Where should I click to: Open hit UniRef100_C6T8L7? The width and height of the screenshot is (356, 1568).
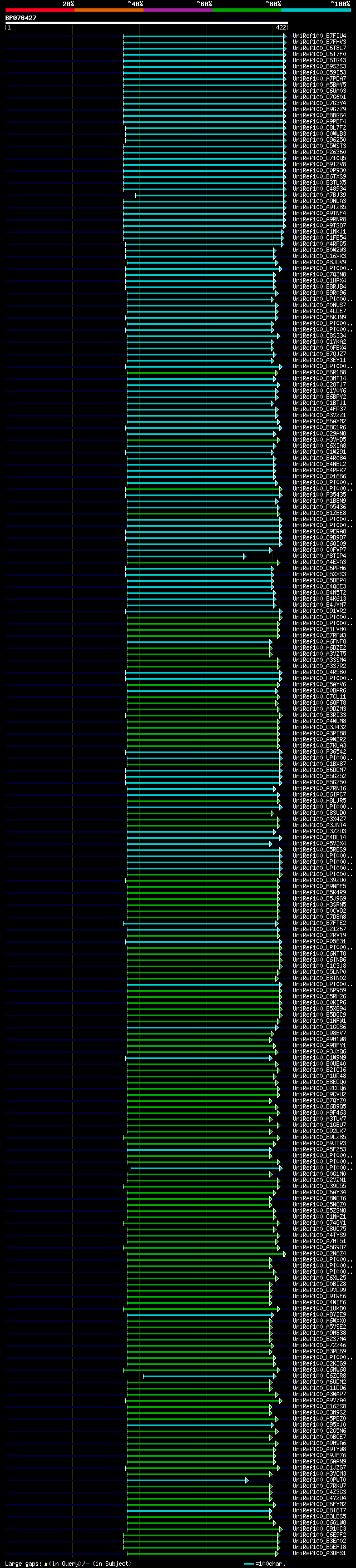(319, 48)
